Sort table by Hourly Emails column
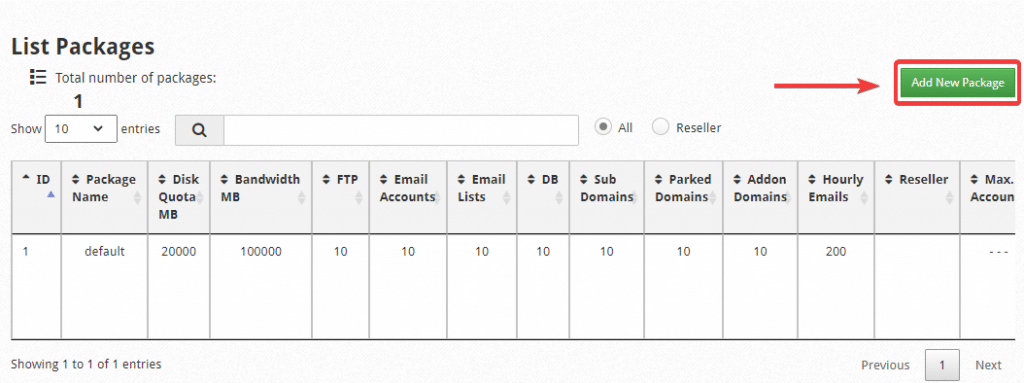The image size is (1024, 383). [x=836, y=188]
